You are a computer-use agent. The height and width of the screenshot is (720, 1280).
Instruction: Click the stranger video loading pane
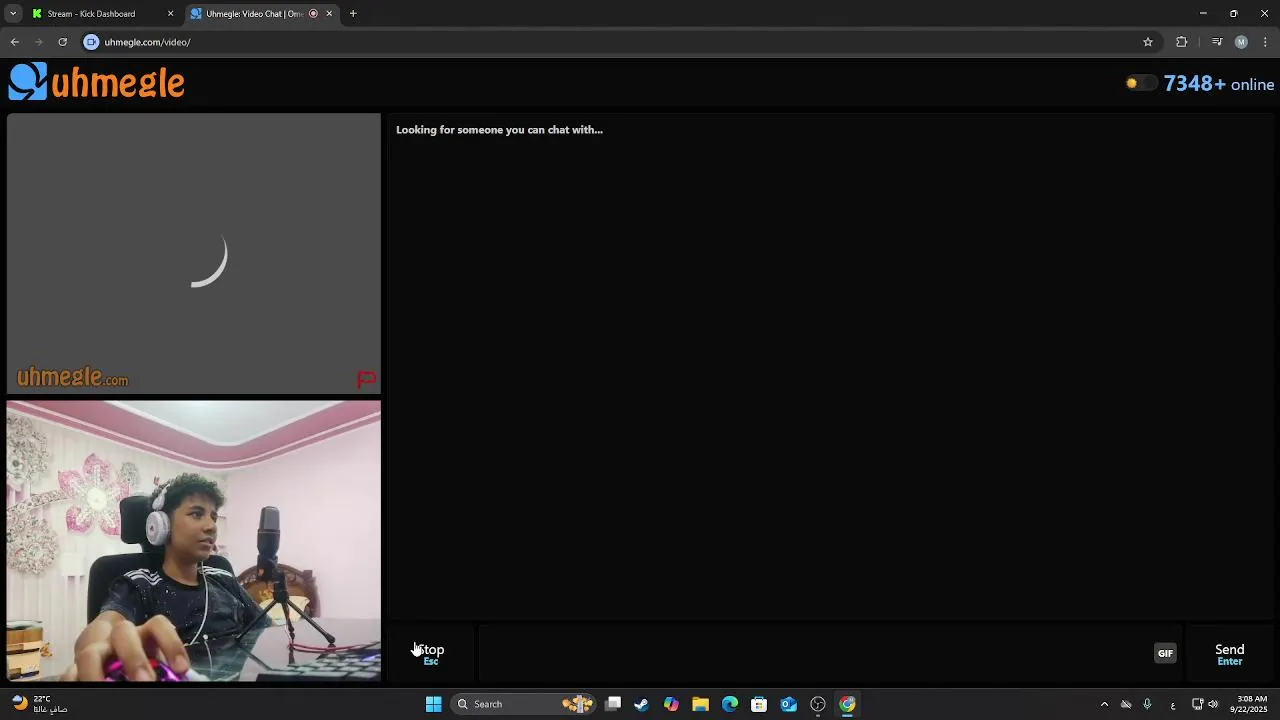[194, 253]
